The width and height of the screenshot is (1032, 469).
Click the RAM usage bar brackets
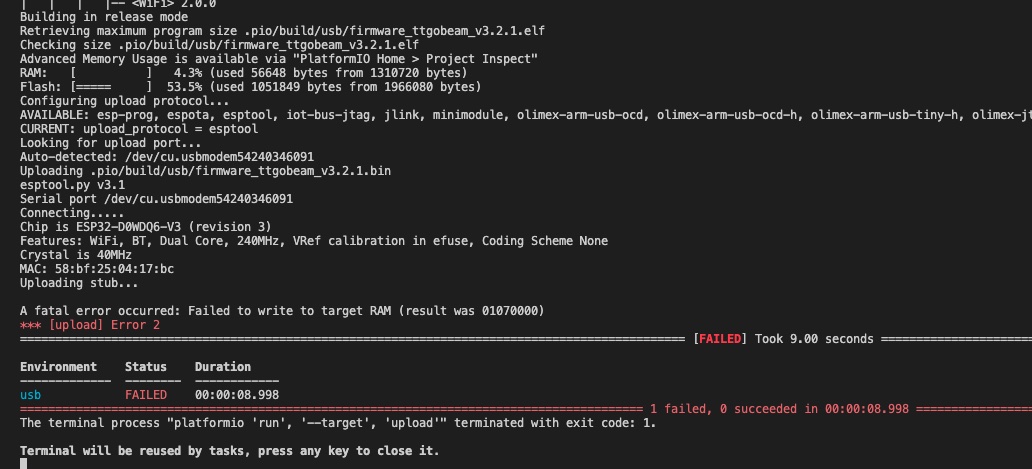[x=112, y=73]
